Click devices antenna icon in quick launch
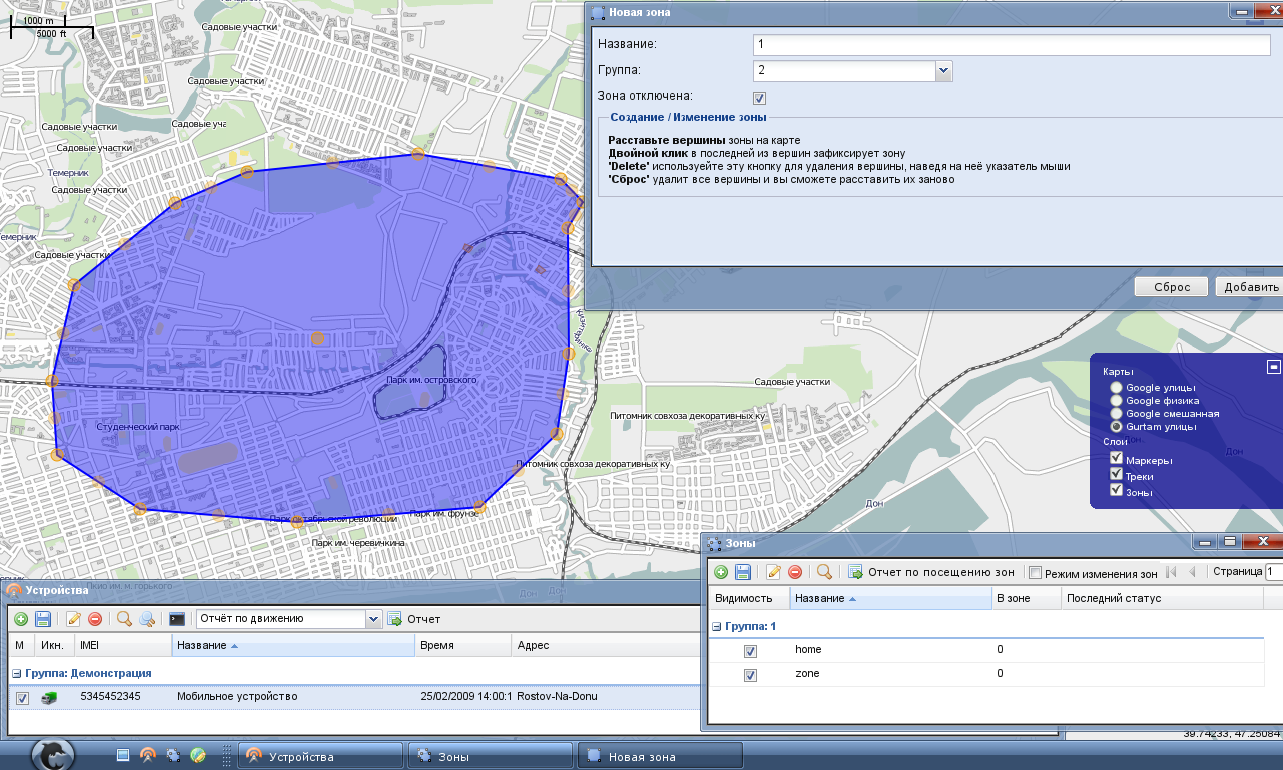Image resolution: width=1283 pixels, height=770 pixels. [x=148, y=755]
